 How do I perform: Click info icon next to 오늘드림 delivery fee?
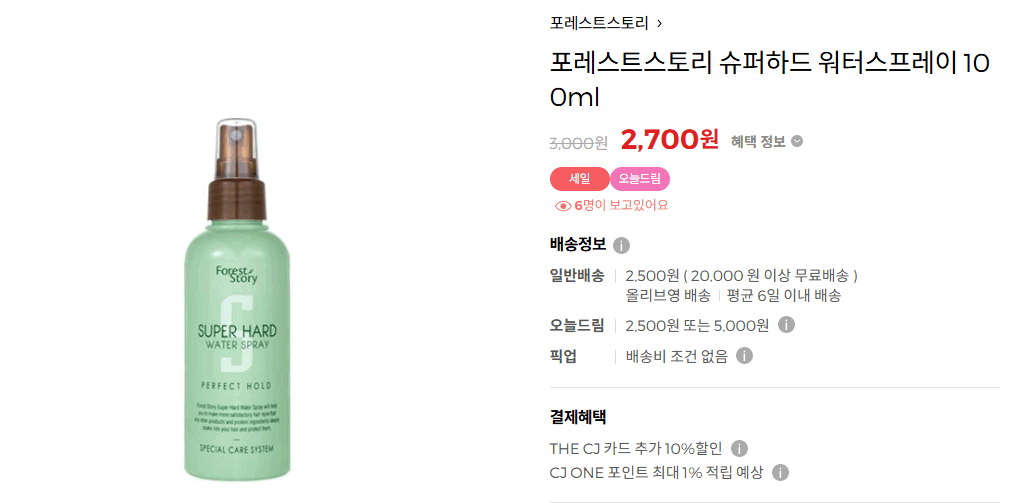786,324
